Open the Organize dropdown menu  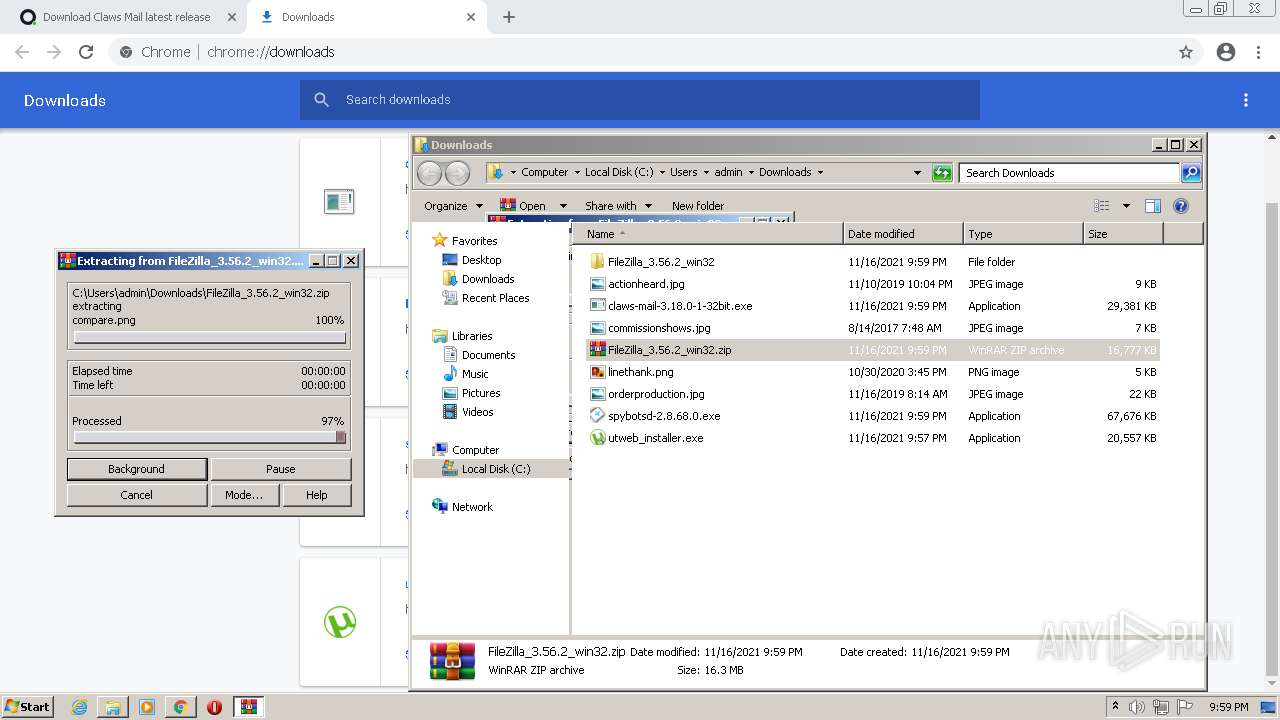tap(453, 206)
